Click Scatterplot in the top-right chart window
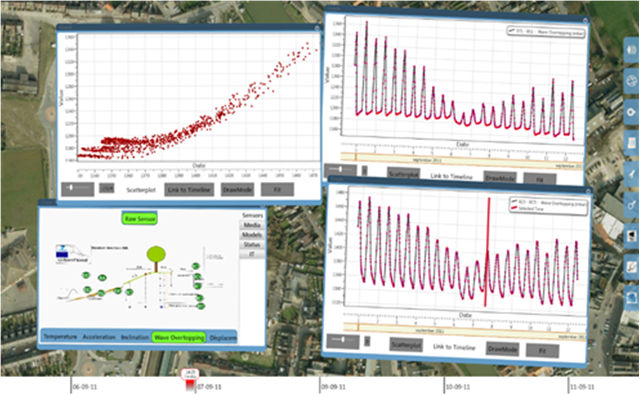Screen dimensions: 640x395 click(403, 174)
